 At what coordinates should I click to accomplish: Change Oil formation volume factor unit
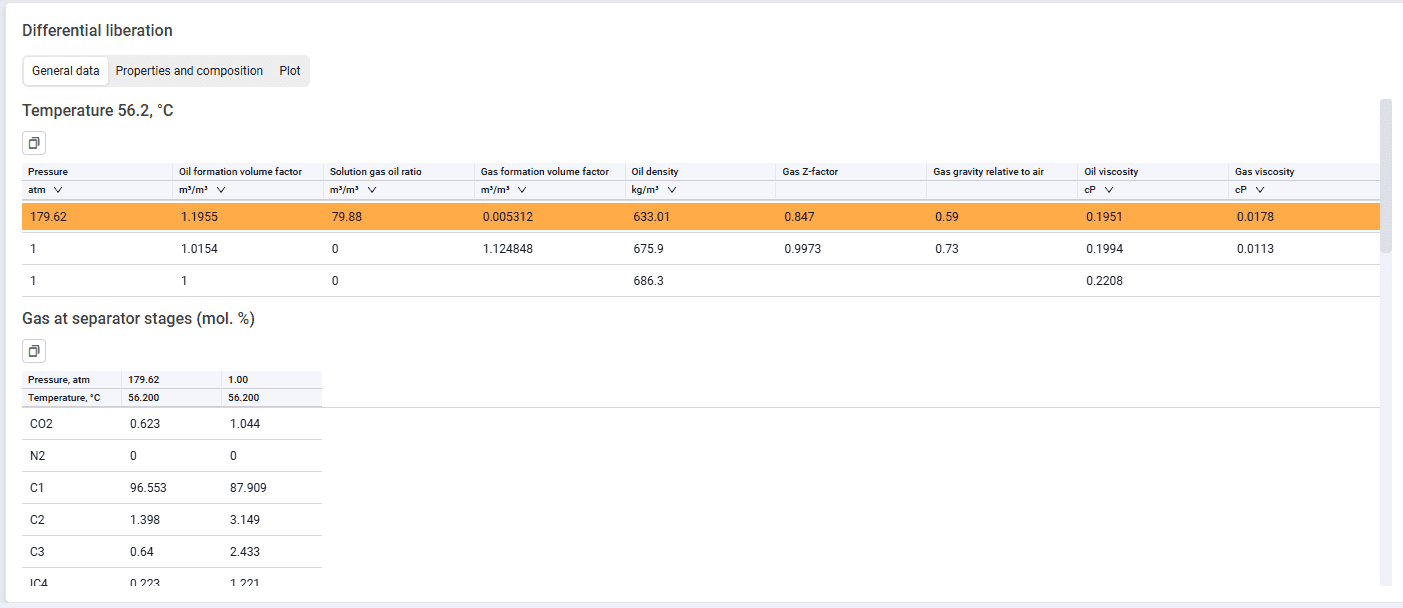[220, 190]
